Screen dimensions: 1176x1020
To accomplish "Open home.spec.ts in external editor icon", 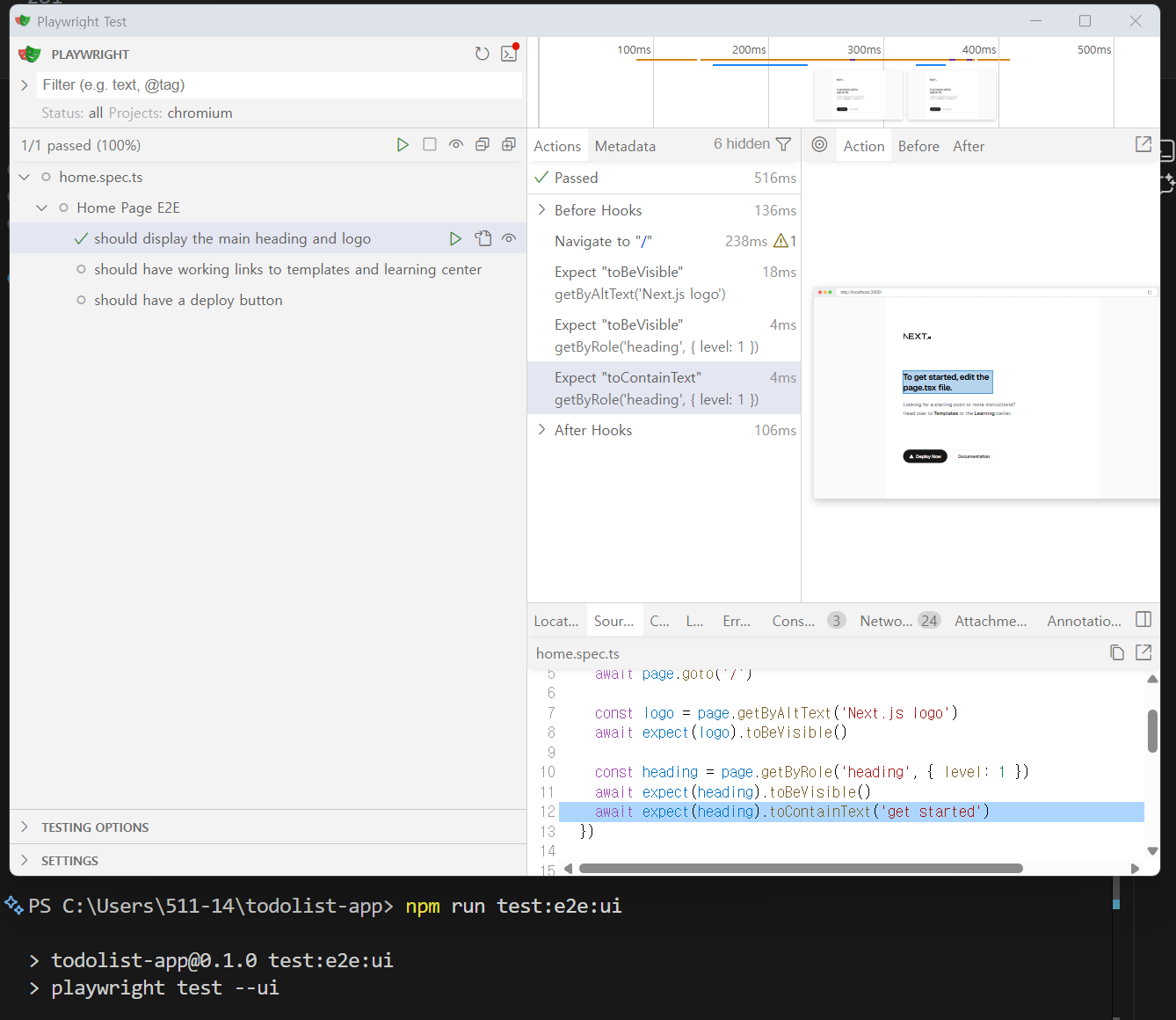I will 1143,652.
